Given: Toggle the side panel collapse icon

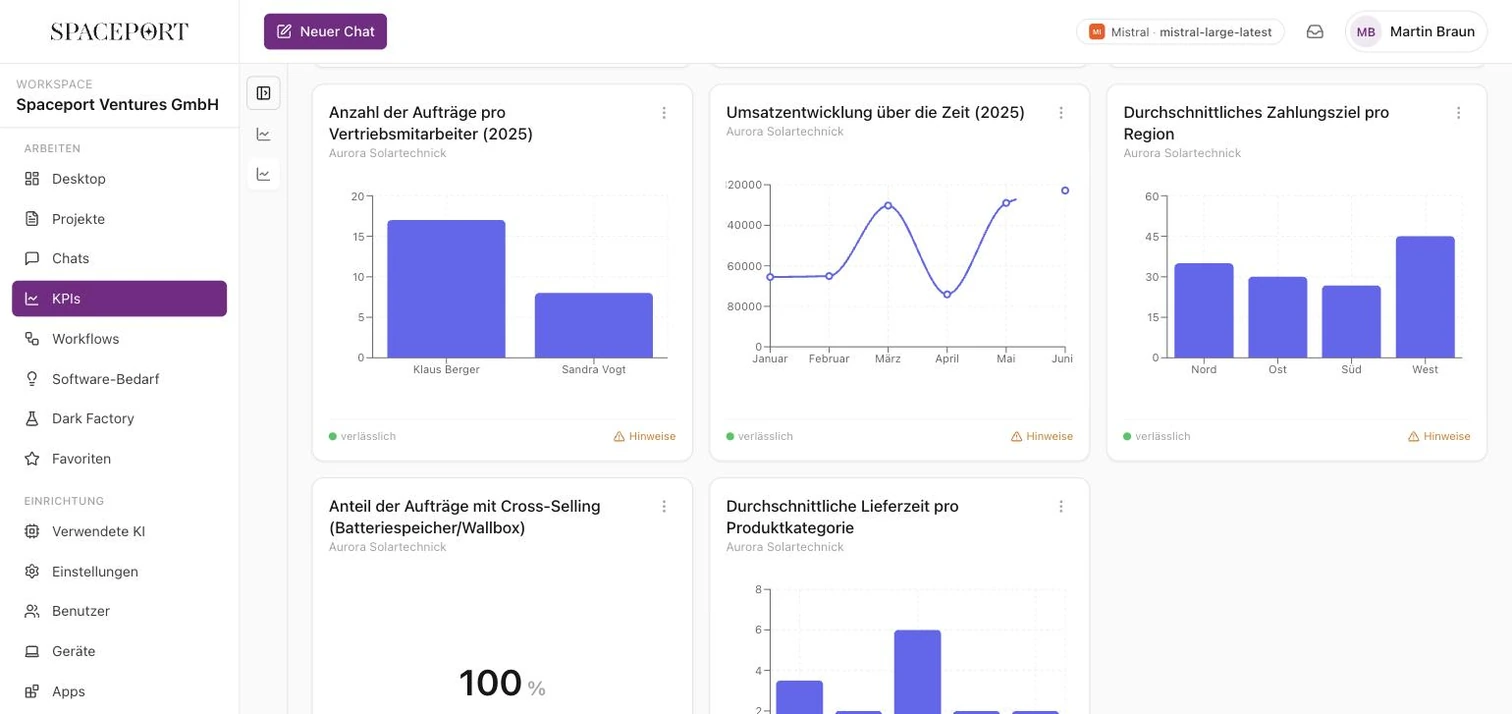Looking at the screenshot, I should click(263, 93).
